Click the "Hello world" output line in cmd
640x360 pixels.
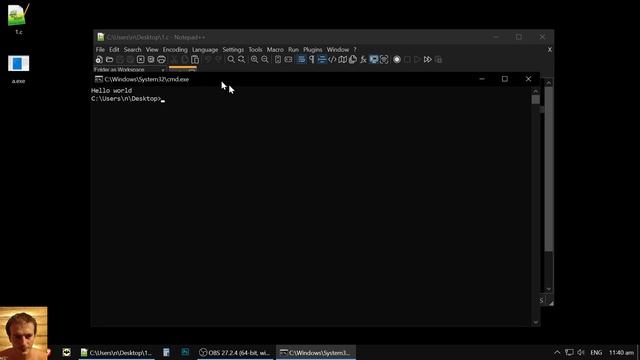pos(111,91)
